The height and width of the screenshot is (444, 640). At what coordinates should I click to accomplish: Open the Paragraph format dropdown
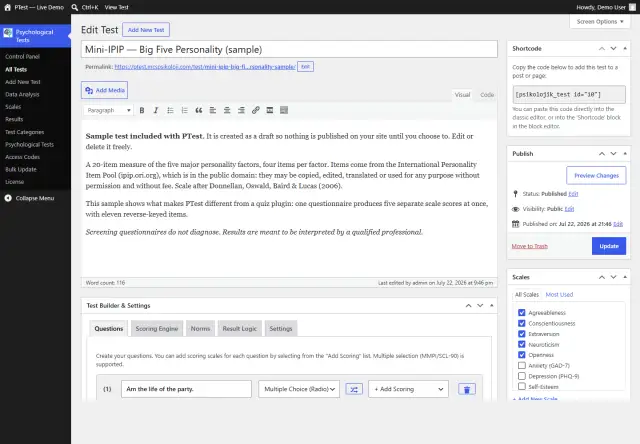(109, 110)
